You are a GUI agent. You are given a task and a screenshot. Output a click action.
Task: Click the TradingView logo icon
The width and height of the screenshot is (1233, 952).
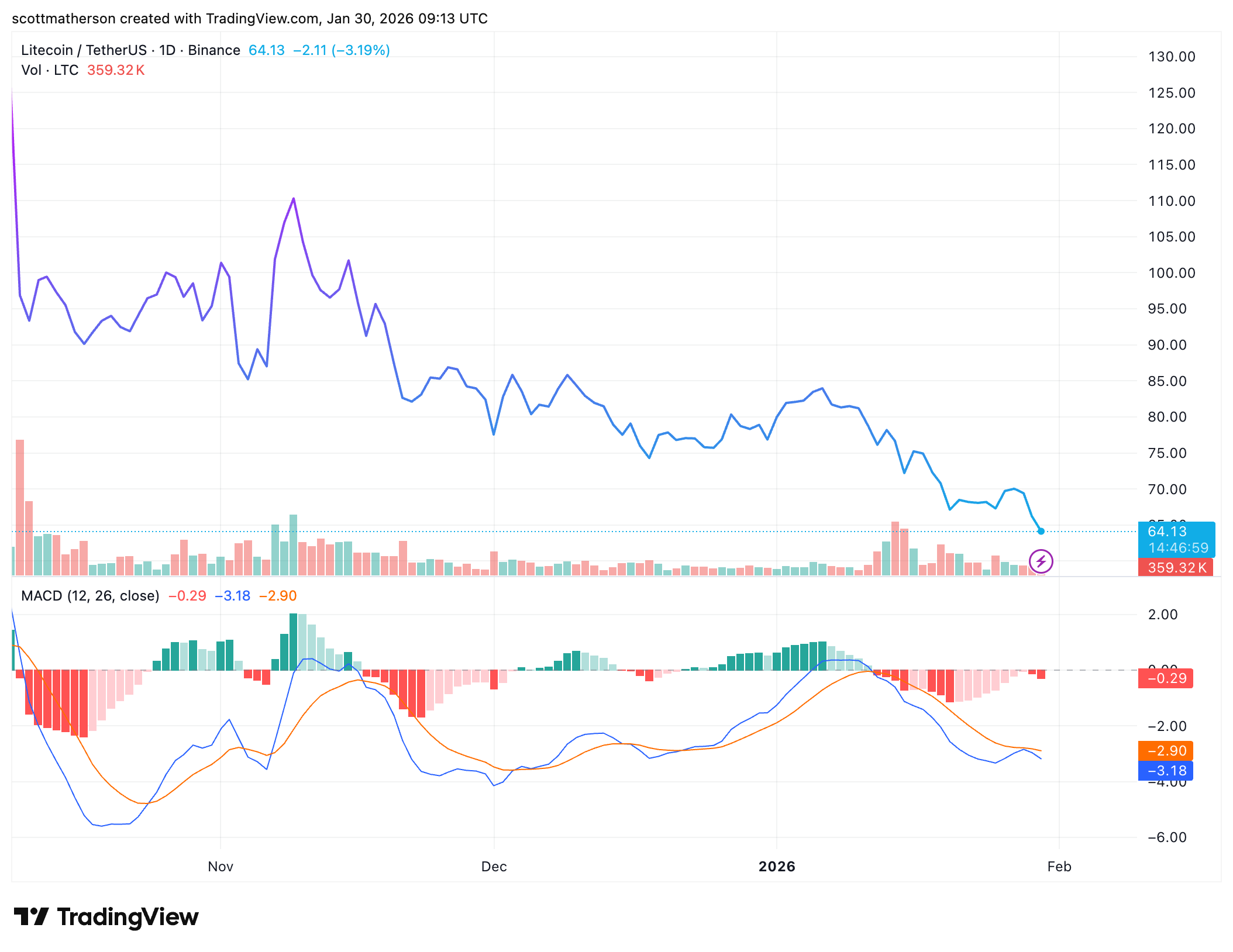[30, 916]
